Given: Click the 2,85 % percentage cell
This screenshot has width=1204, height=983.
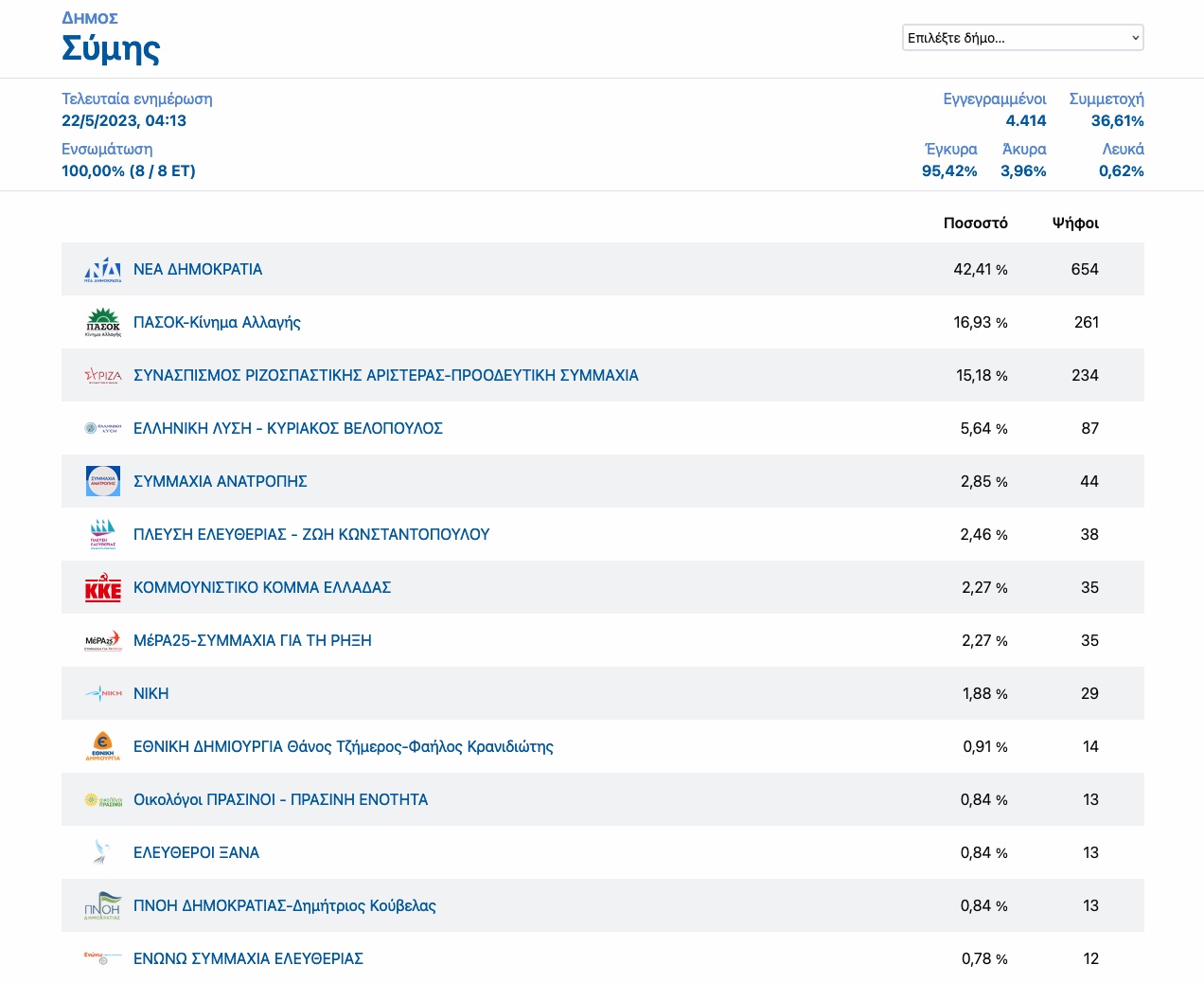Looking at the screenshot, I should [984, 481].
